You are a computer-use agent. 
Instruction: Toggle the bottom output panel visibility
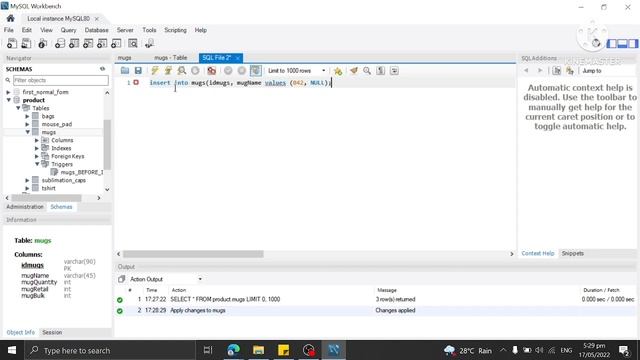[x=622, y=43]
